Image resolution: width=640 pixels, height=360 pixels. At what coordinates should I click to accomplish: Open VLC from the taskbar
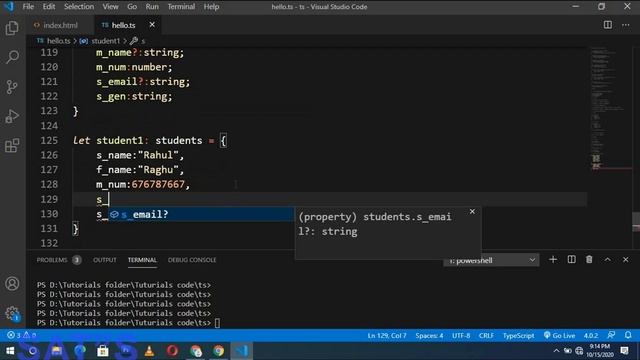149,351
